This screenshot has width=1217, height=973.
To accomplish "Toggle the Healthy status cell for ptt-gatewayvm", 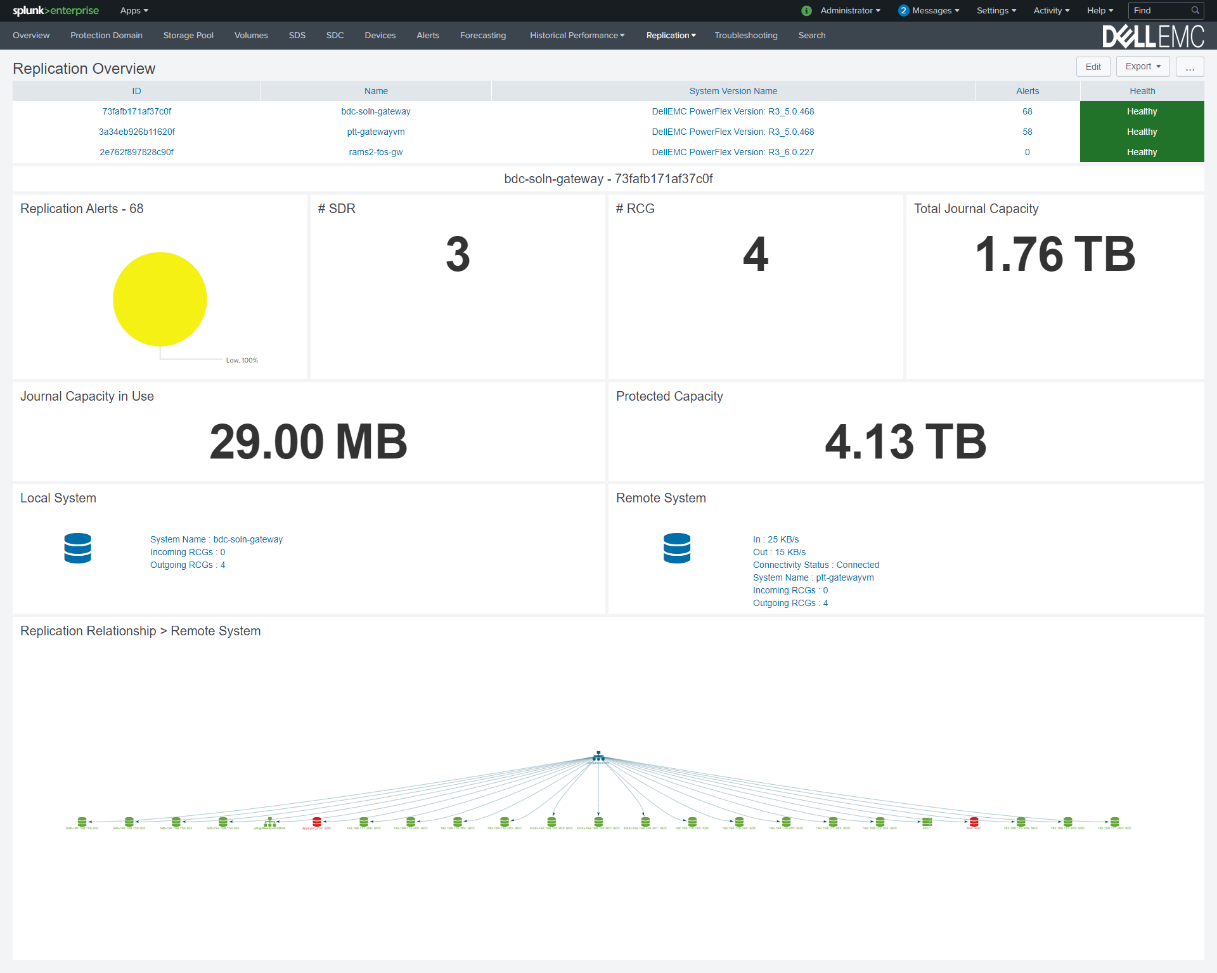I will (x=1141, y=131).
